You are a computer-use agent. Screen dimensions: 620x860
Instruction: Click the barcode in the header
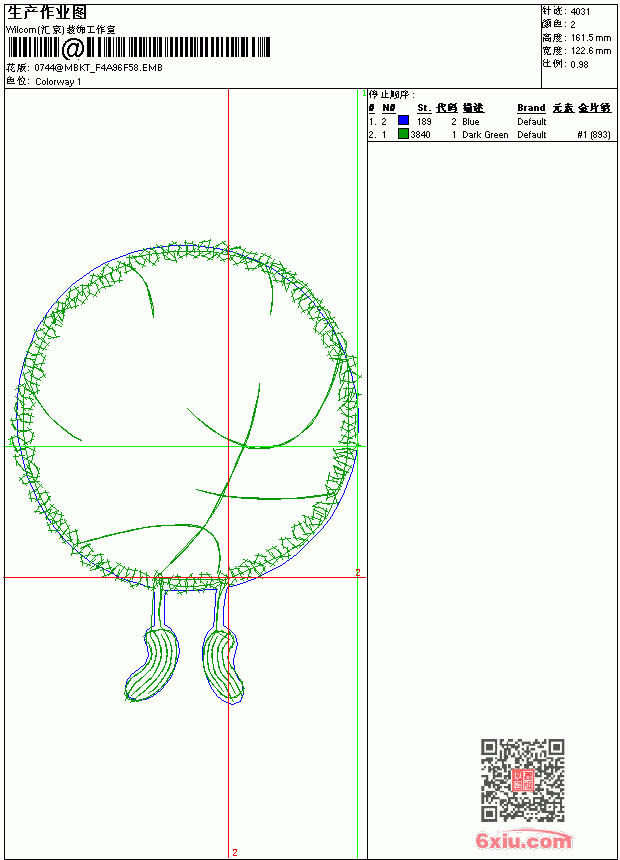[x=138, y=47]
